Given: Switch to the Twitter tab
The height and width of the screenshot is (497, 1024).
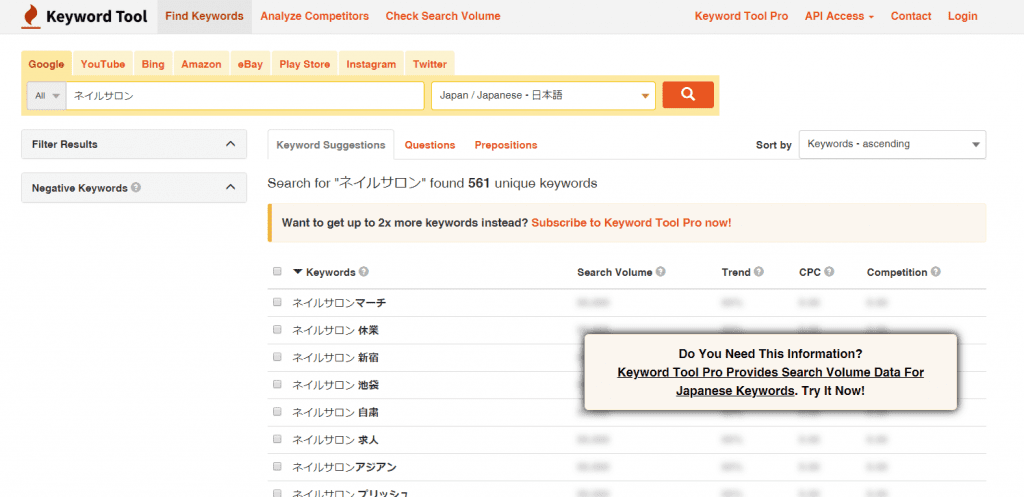Looking at the screenshot, I should tap(430, 64).
